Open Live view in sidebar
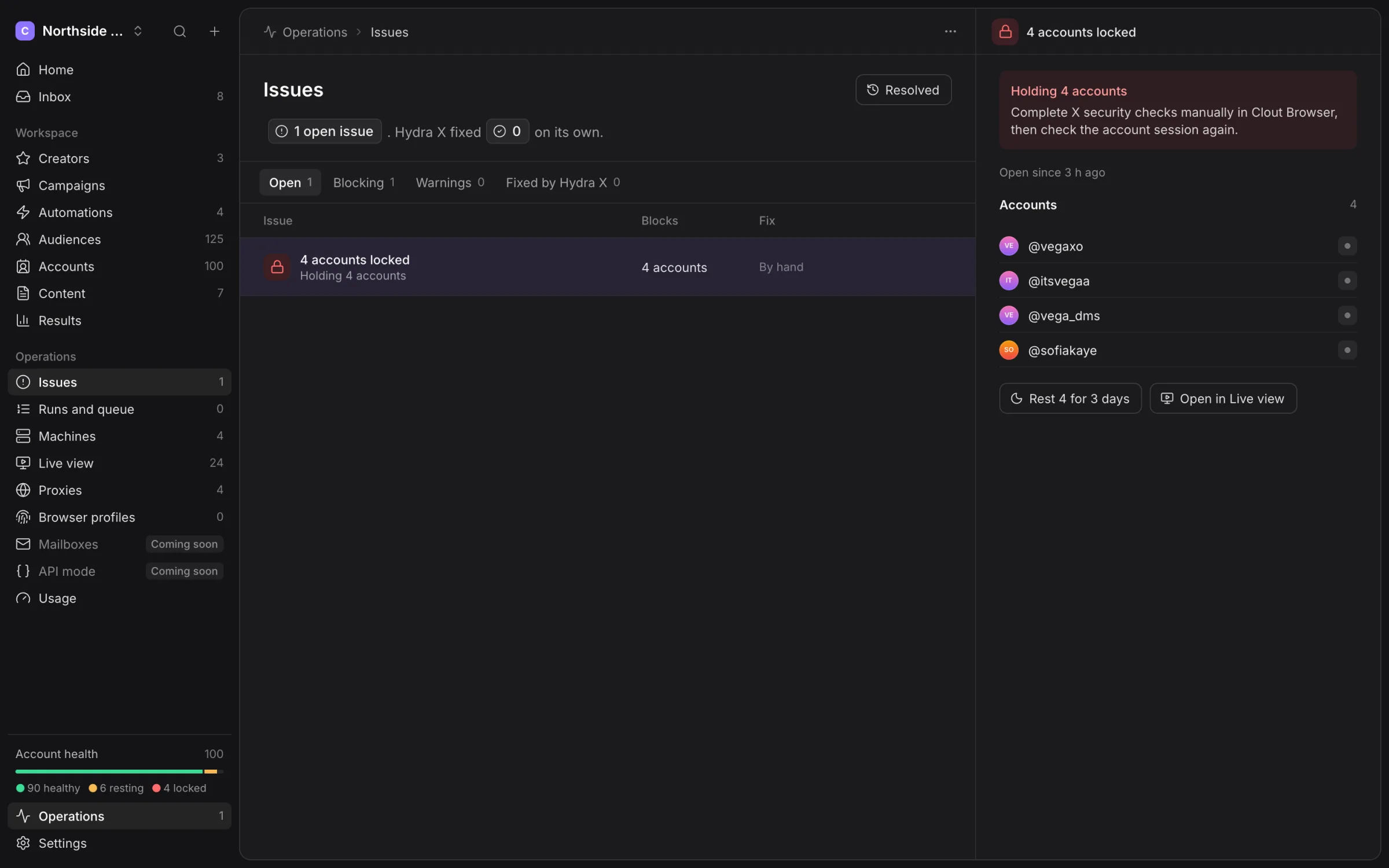This screenshot has height=868, width=1389. [x=119, y=463]
